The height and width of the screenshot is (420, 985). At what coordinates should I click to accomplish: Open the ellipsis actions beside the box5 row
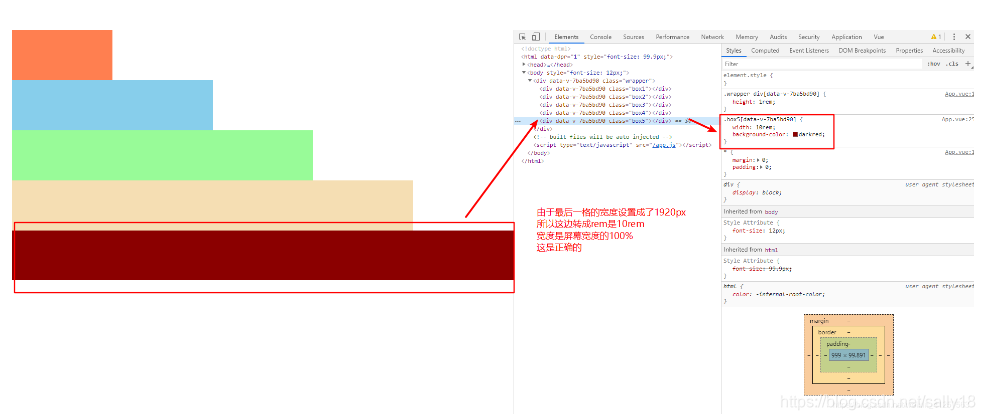(518, 121)
